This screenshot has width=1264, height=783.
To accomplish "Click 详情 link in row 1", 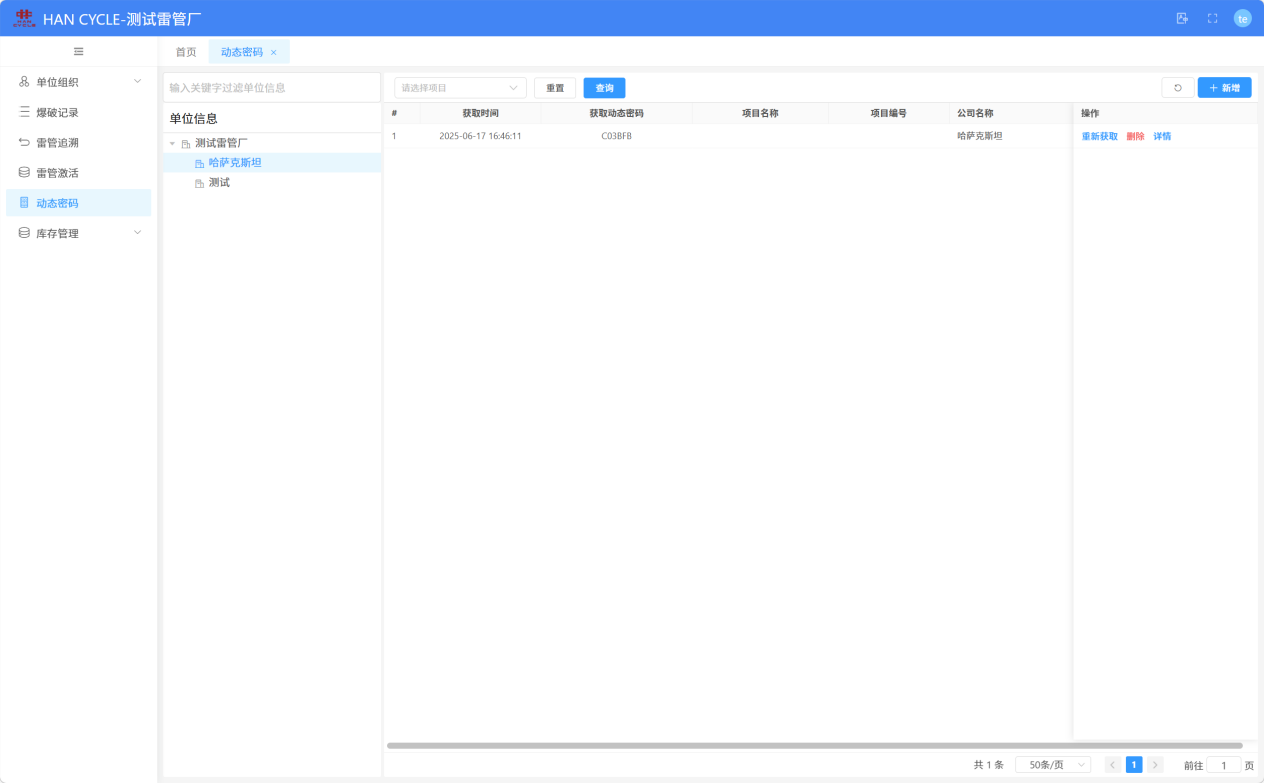I will pyautogui.click(x=1162, y=136).
